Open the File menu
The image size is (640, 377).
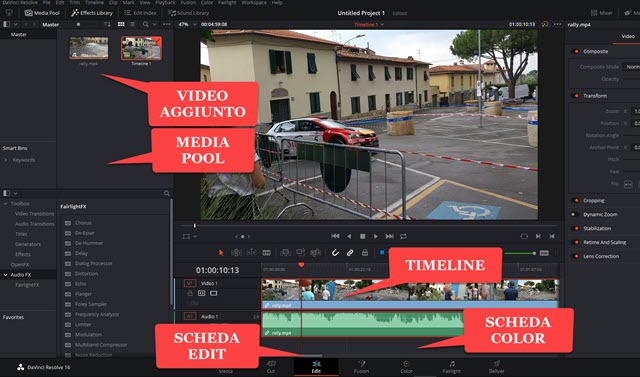coord(47,2)
